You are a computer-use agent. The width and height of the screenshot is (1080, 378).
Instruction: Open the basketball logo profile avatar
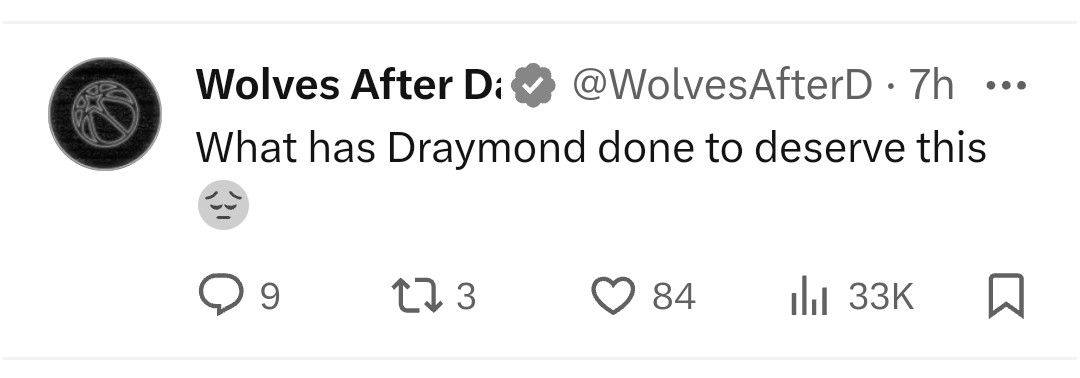tap(105, 114)
